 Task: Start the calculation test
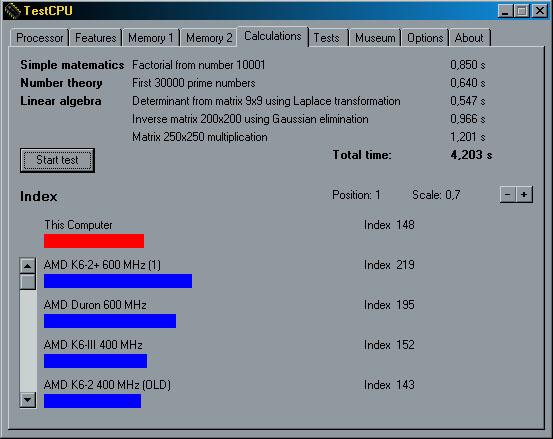57,160
